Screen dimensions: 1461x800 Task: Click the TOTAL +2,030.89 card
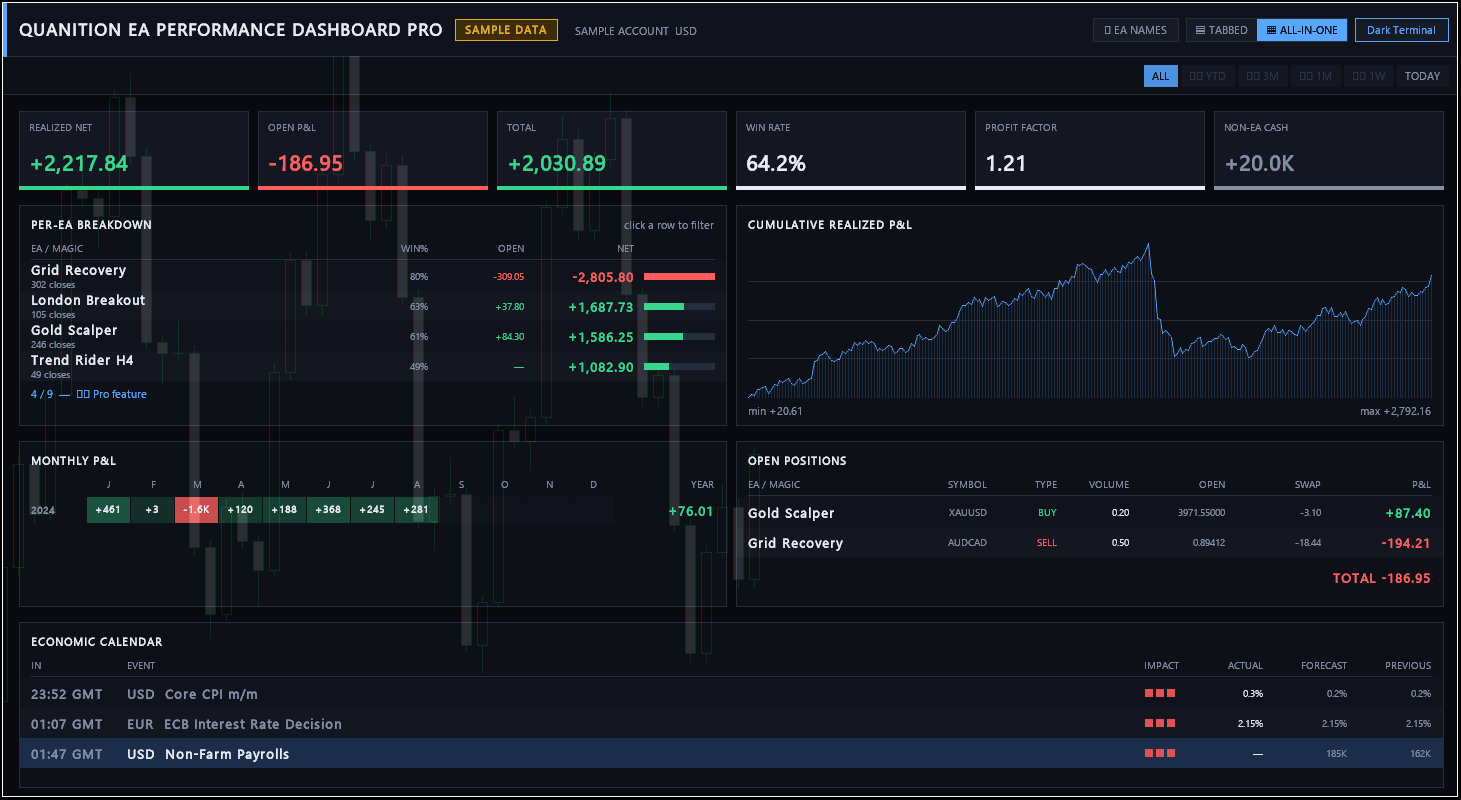612,150
